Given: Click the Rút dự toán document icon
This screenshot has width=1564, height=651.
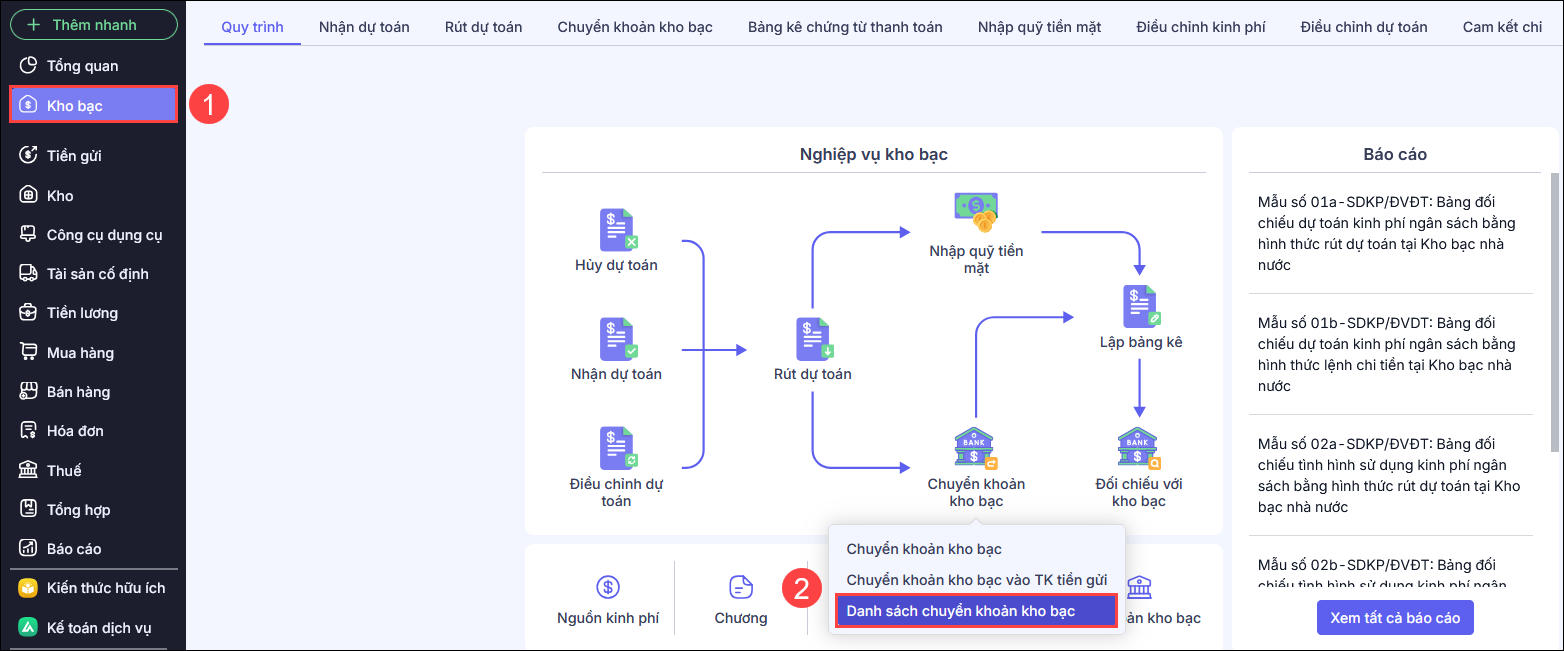Looking at the screenshot, I should [x=813, y=339].
